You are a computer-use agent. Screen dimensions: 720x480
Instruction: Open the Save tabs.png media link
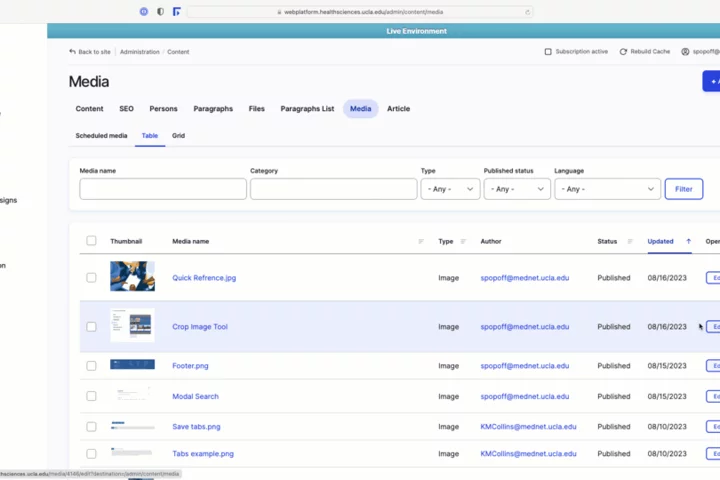tap(196, 426)
